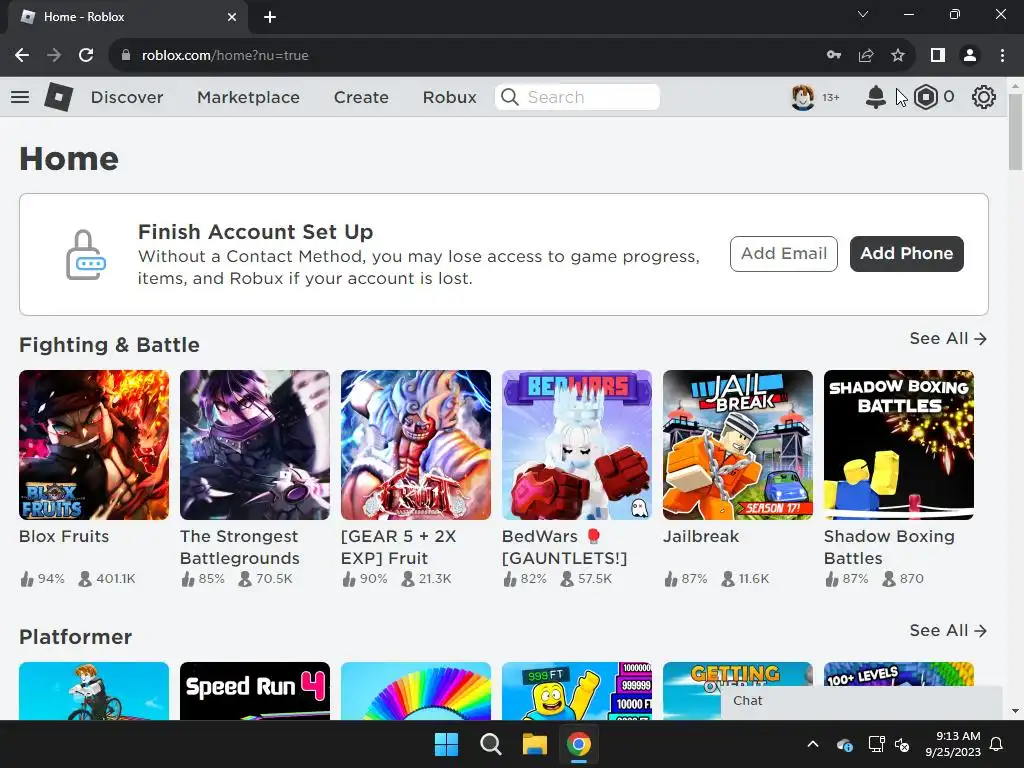
Task: Open the Speed Run 4 thumbnail
Action: click(255, 691)
